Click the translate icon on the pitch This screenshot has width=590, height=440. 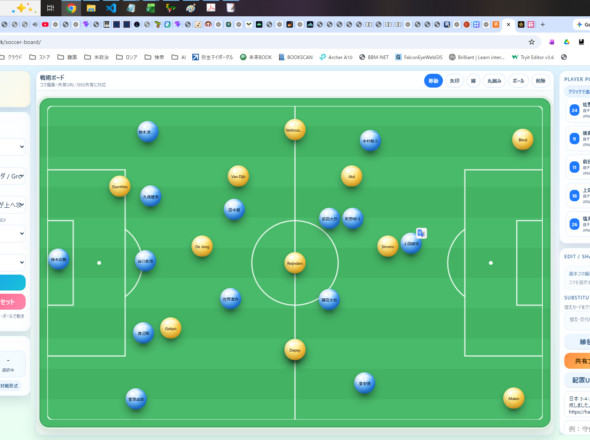click(x=421, y=233)
